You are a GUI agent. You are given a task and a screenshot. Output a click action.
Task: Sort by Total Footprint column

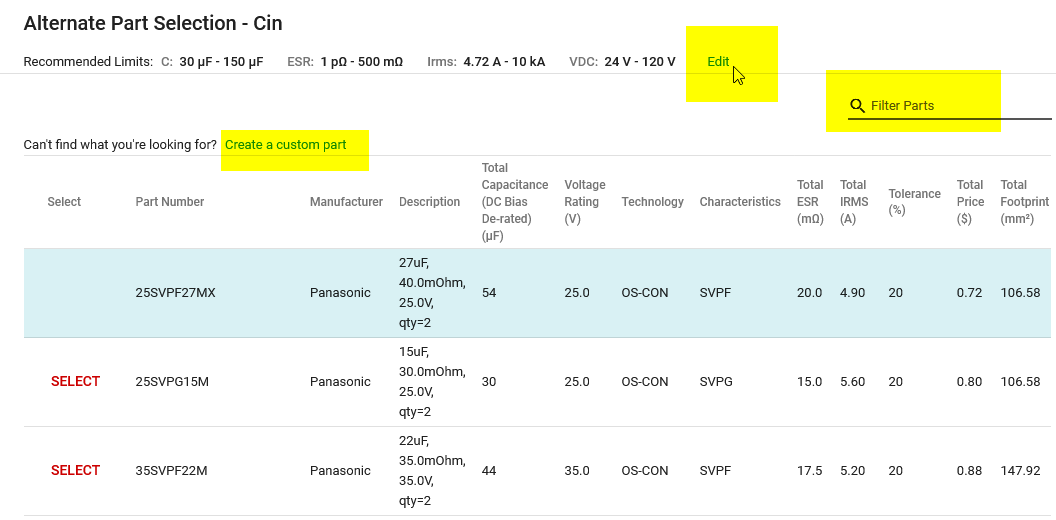click(1024, 202)
